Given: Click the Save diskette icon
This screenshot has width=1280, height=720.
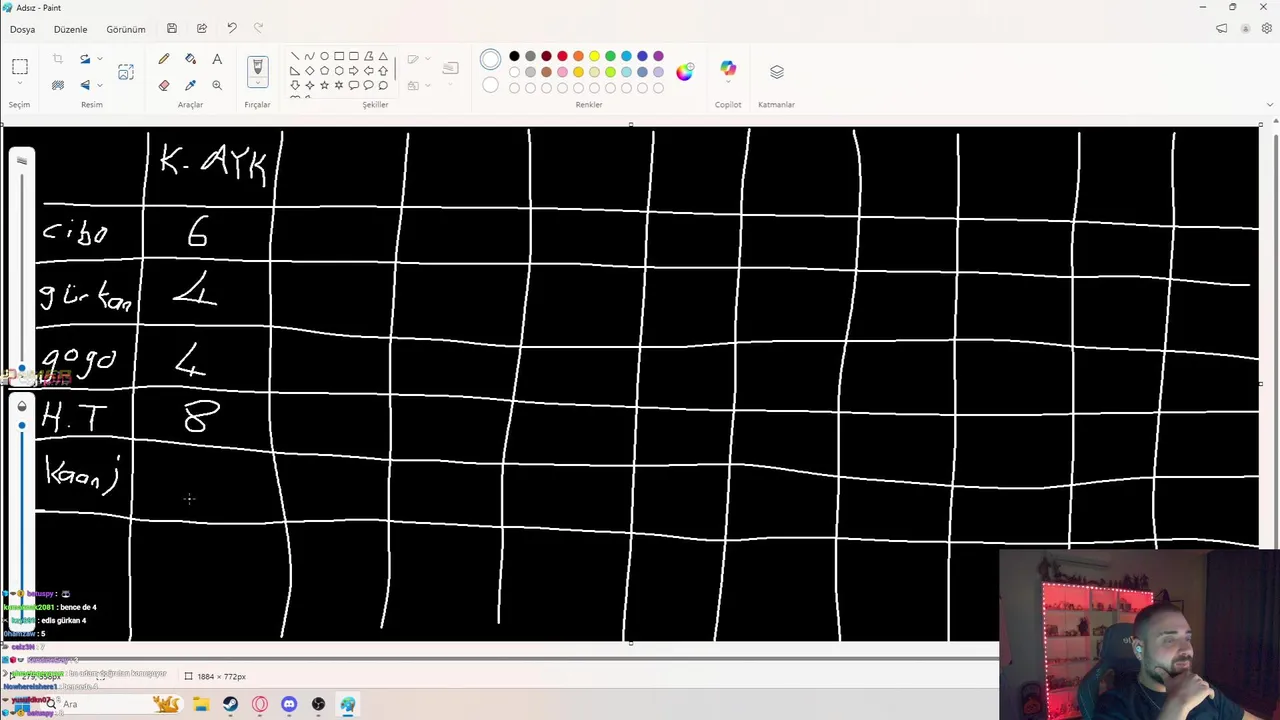Looking at the screenshot, I should [x=172, y=29].
